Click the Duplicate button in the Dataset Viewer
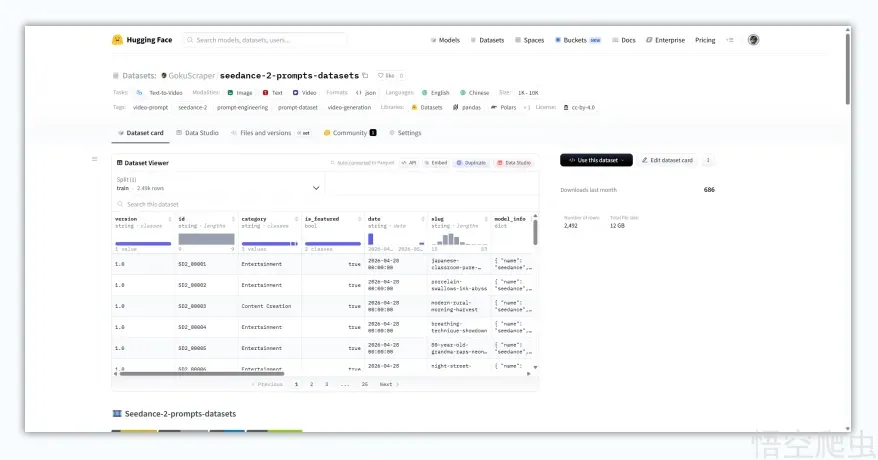This screenshot has height=460, width=878. (x=471, y=163)
